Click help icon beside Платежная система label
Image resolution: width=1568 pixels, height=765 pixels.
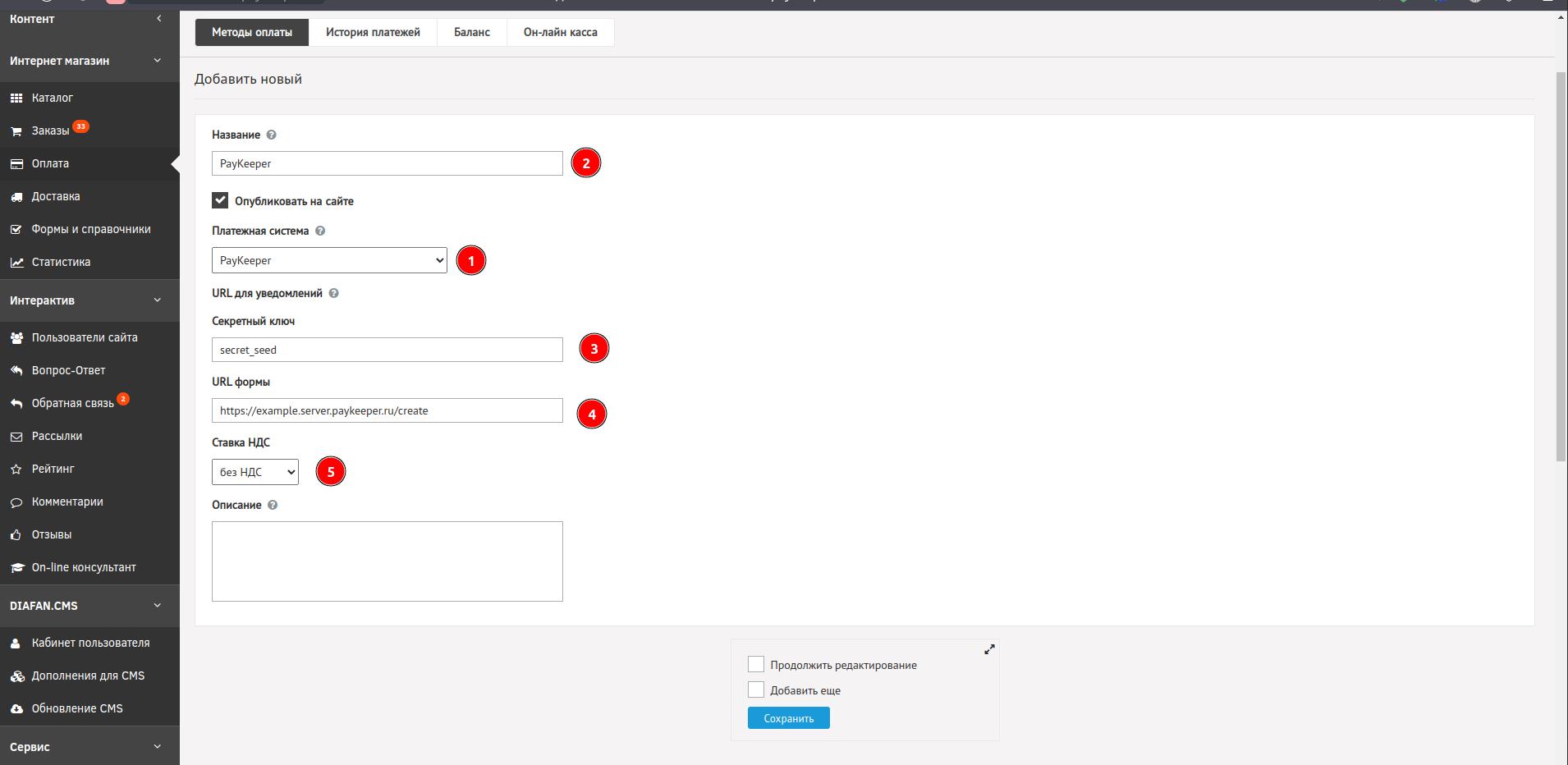[x=320, y=231]
